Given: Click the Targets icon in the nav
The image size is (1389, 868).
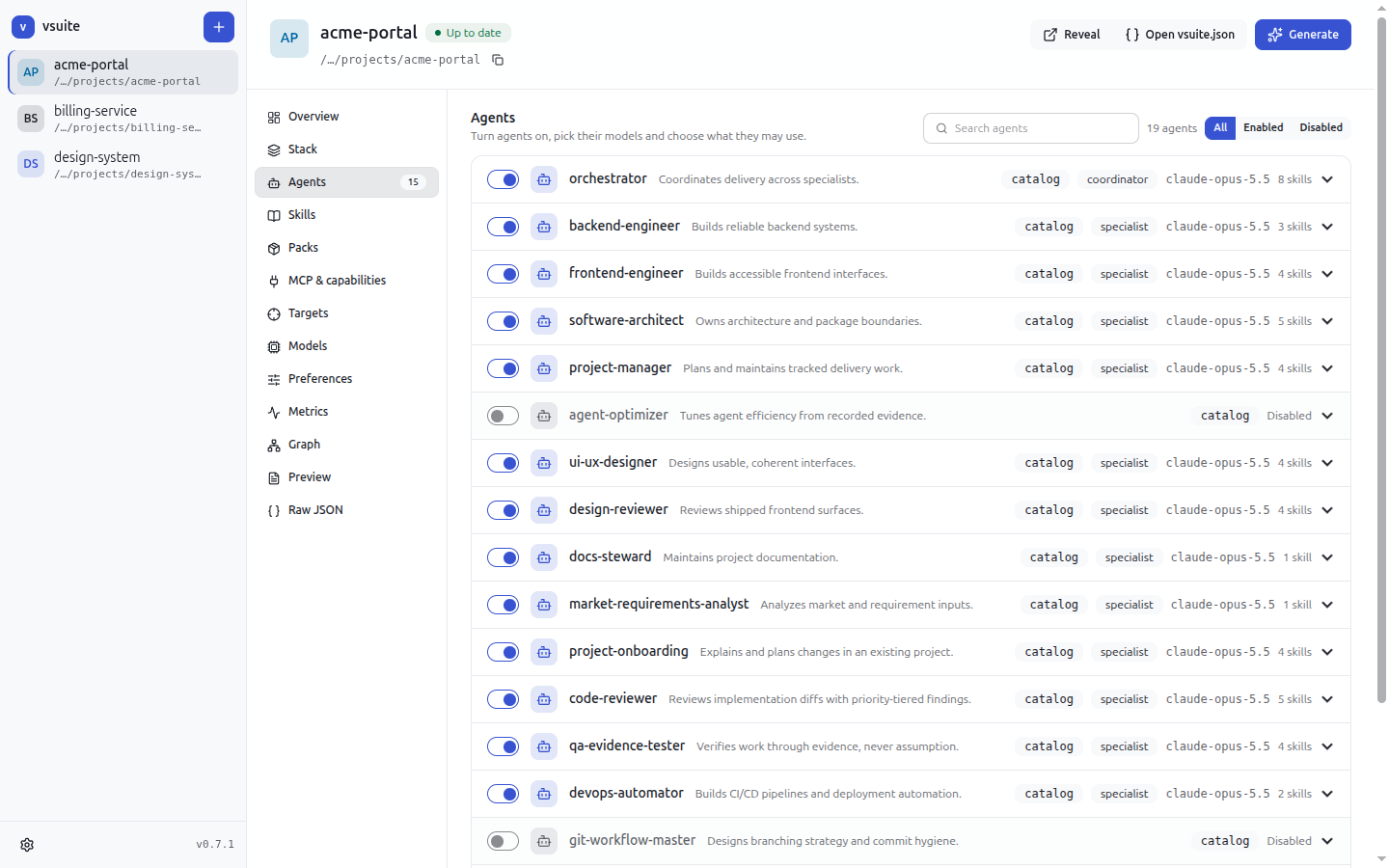Looking at the screenshot, I should click(x=274, y=313).
